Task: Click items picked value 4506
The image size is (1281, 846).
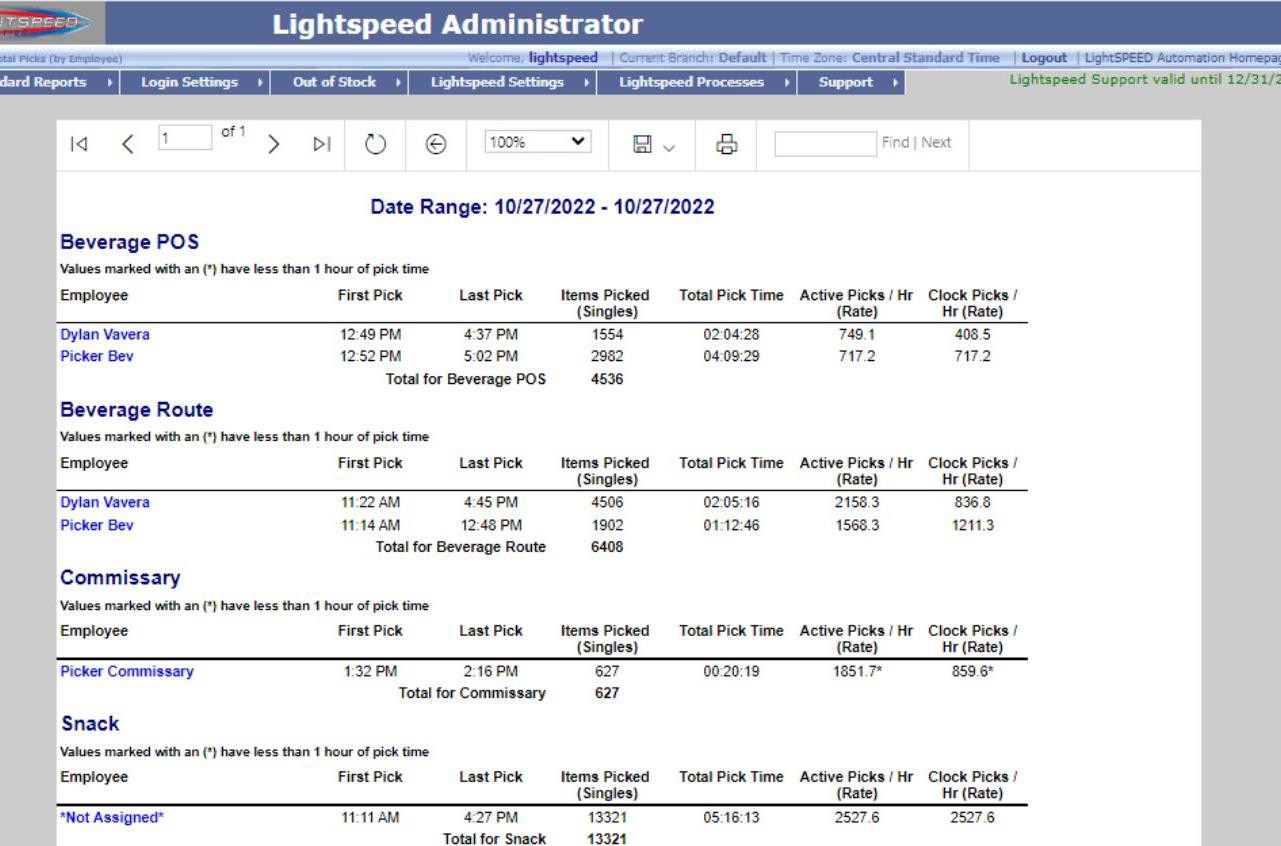Action: coord(607,502)
